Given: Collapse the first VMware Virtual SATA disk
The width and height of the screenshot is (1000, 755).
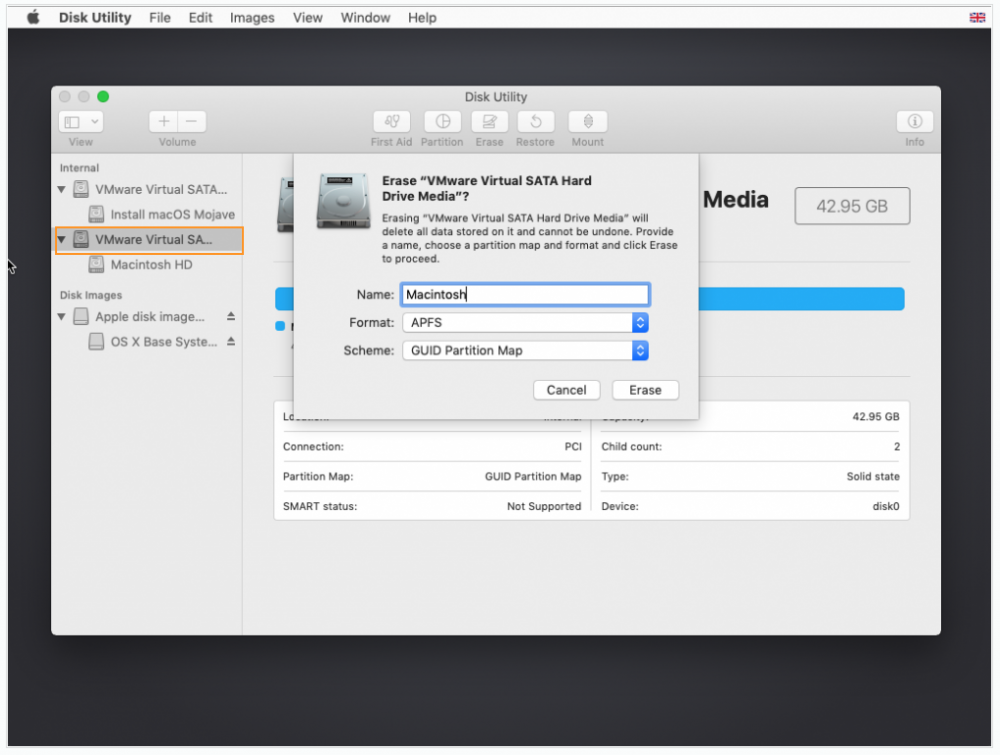Looking at the screenshot, I should pos(62,189).
